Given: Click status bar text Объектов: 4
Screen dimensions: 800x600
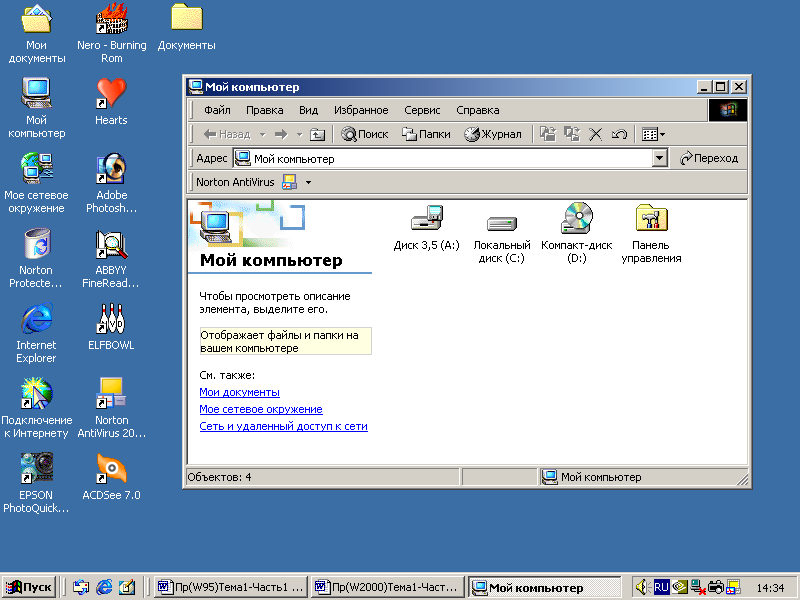Looking at the screenshot, I should (x=219, y=477).
